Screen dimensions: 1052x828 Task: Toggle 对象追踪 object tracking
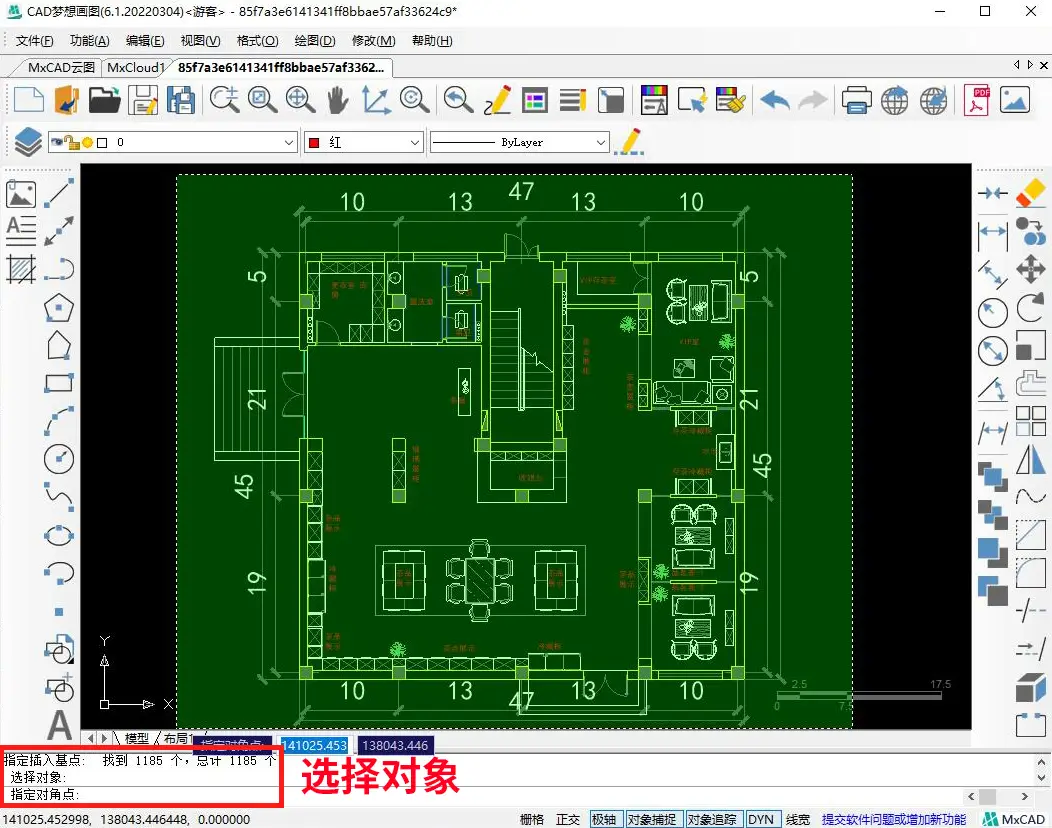(x=712, y=819)
